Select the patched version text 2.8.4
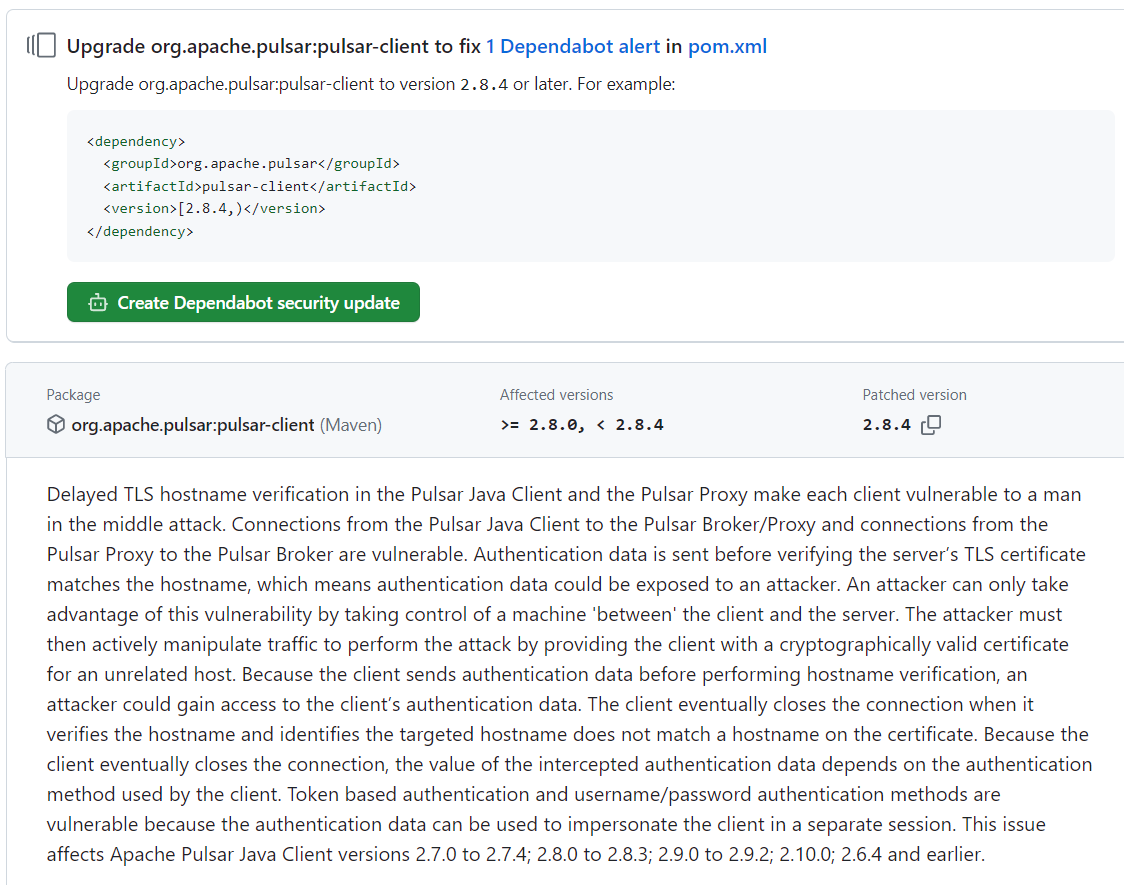 886,424
